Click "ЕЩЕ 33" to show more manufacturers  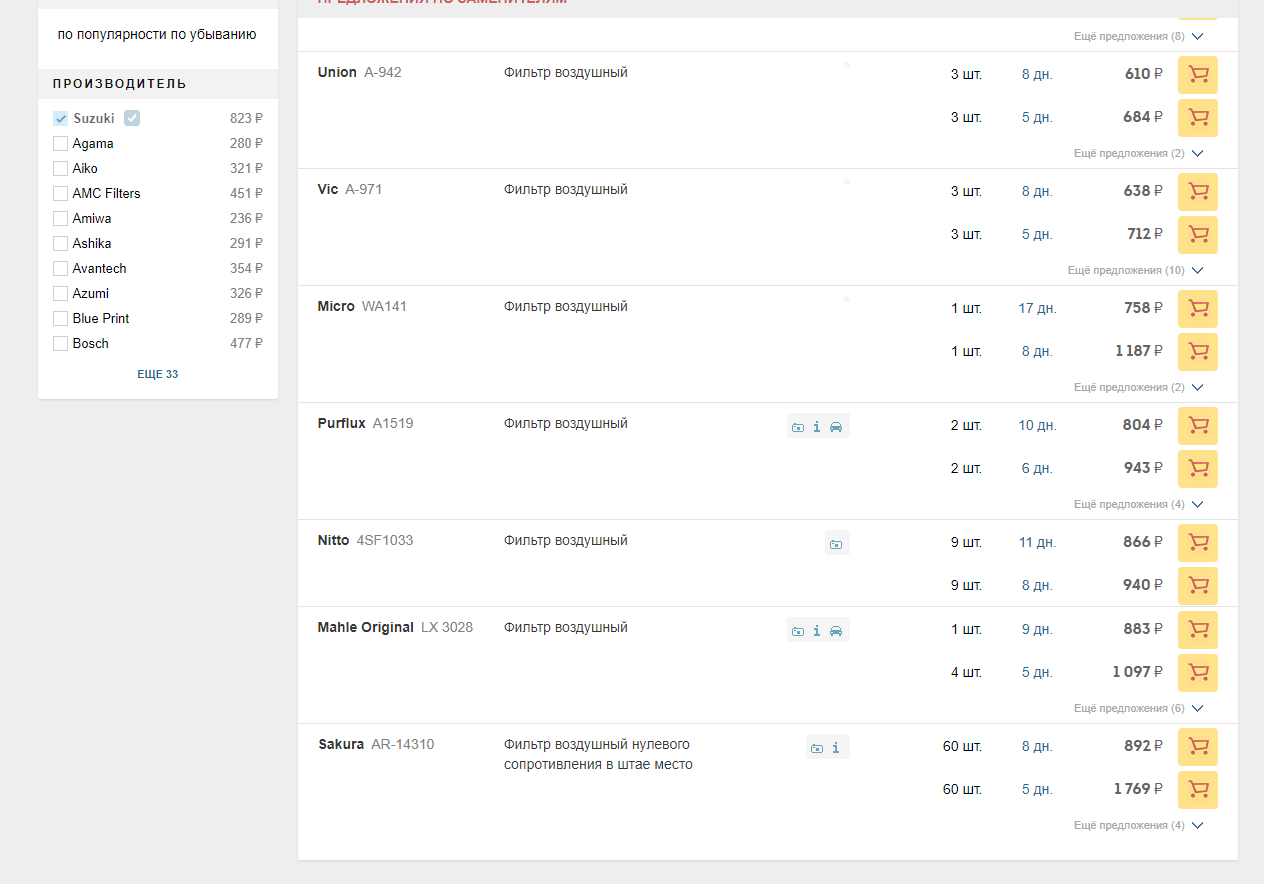[x=157, y=374]
